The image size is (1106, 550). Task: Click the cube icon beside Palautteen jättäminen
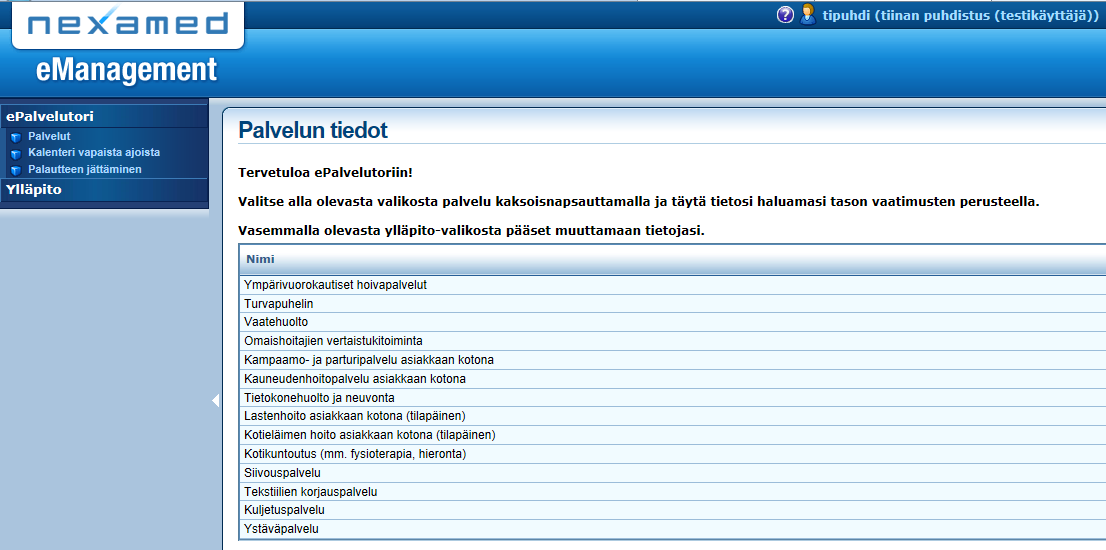pos(16,170)
